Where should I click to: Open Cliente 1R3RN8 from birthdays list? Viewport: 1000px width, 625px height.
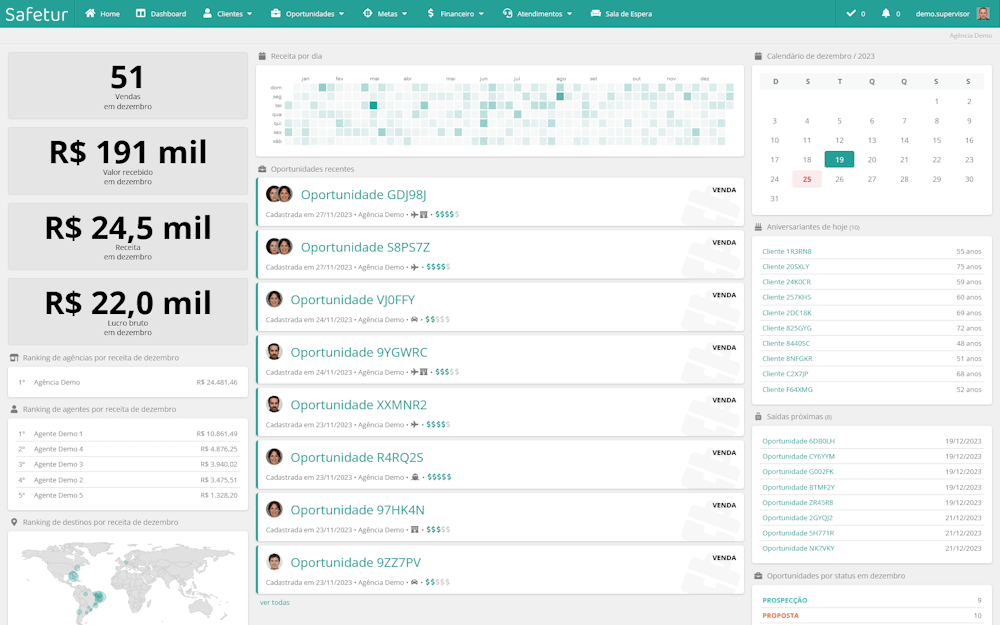click(787, 251)
